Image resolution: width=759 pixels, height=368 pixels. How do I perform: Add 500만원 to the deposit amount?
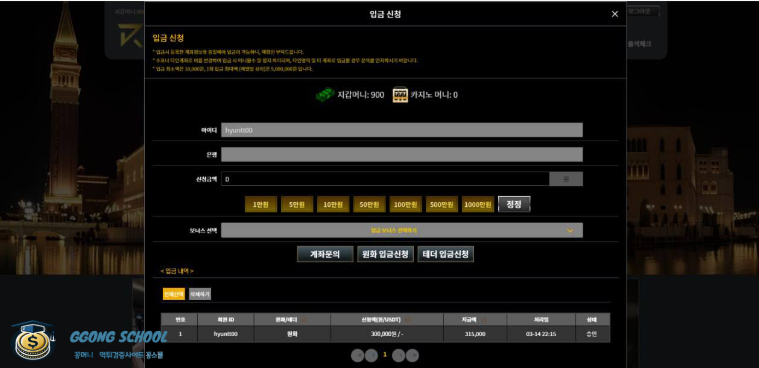(x=442, y=204)
